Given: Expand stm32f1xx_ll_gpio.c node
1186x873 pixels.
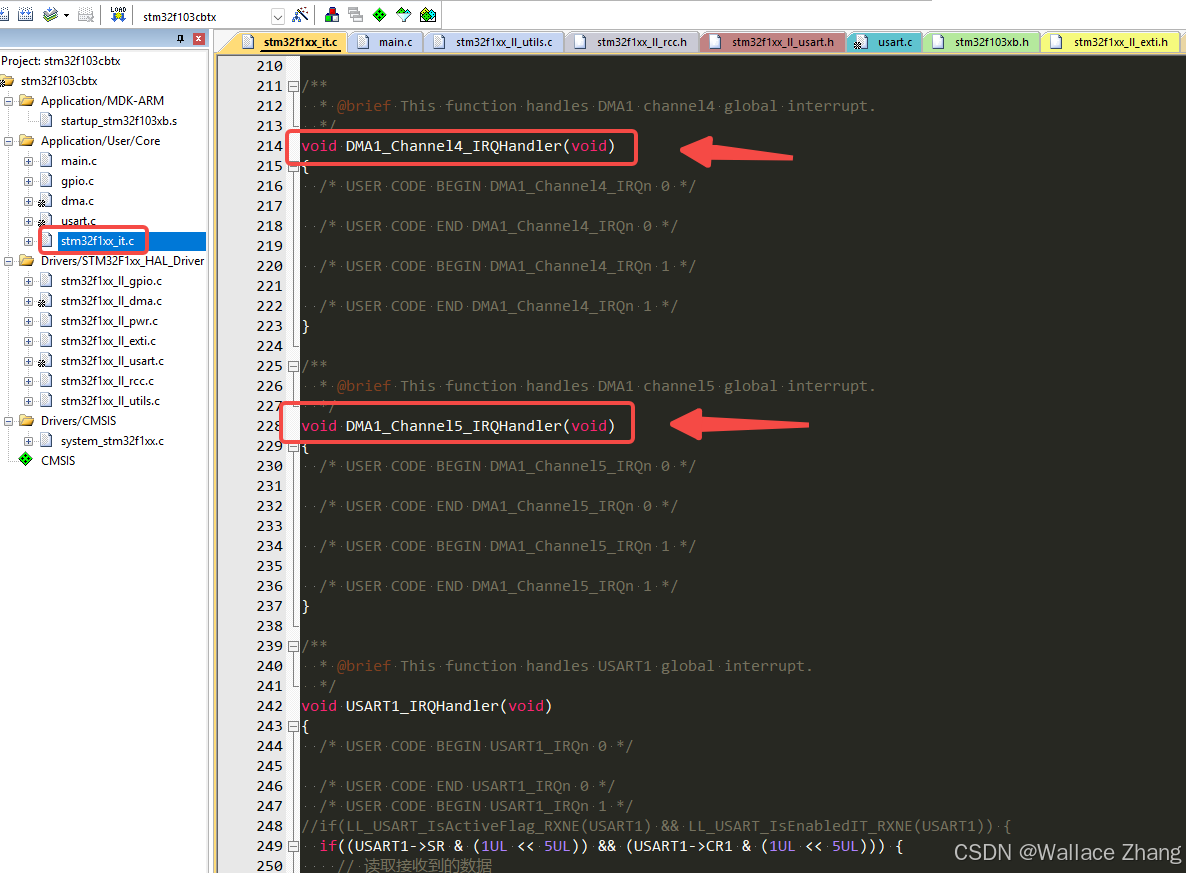Looking at the screenshot, I should 28,281.
